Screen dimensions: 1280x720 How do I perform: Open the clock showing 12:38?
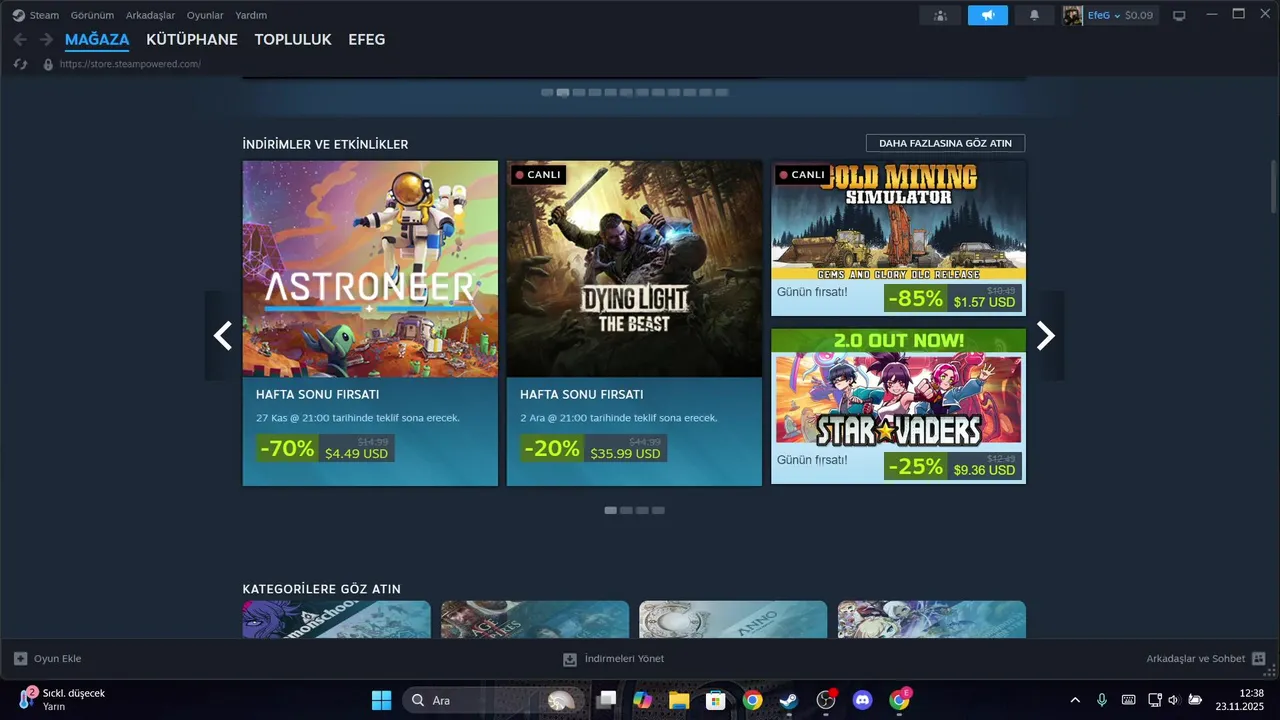(x=1239, y=699)
